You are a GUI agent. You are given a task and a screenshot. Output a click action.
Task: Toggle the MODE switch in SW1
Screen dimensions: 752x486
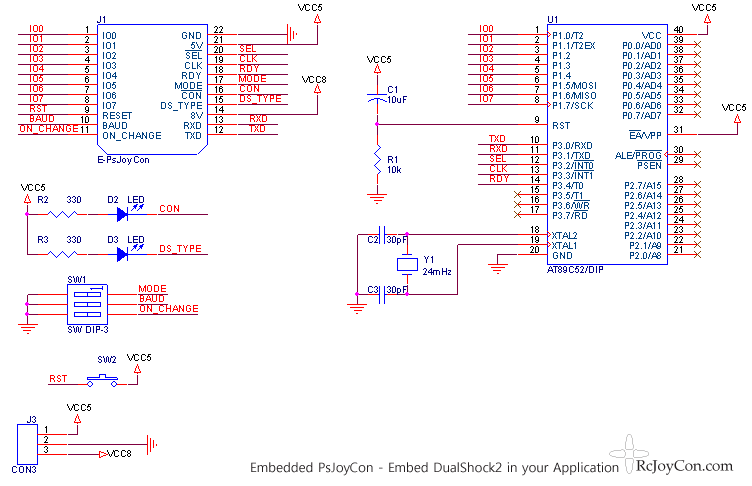(88, 294)
